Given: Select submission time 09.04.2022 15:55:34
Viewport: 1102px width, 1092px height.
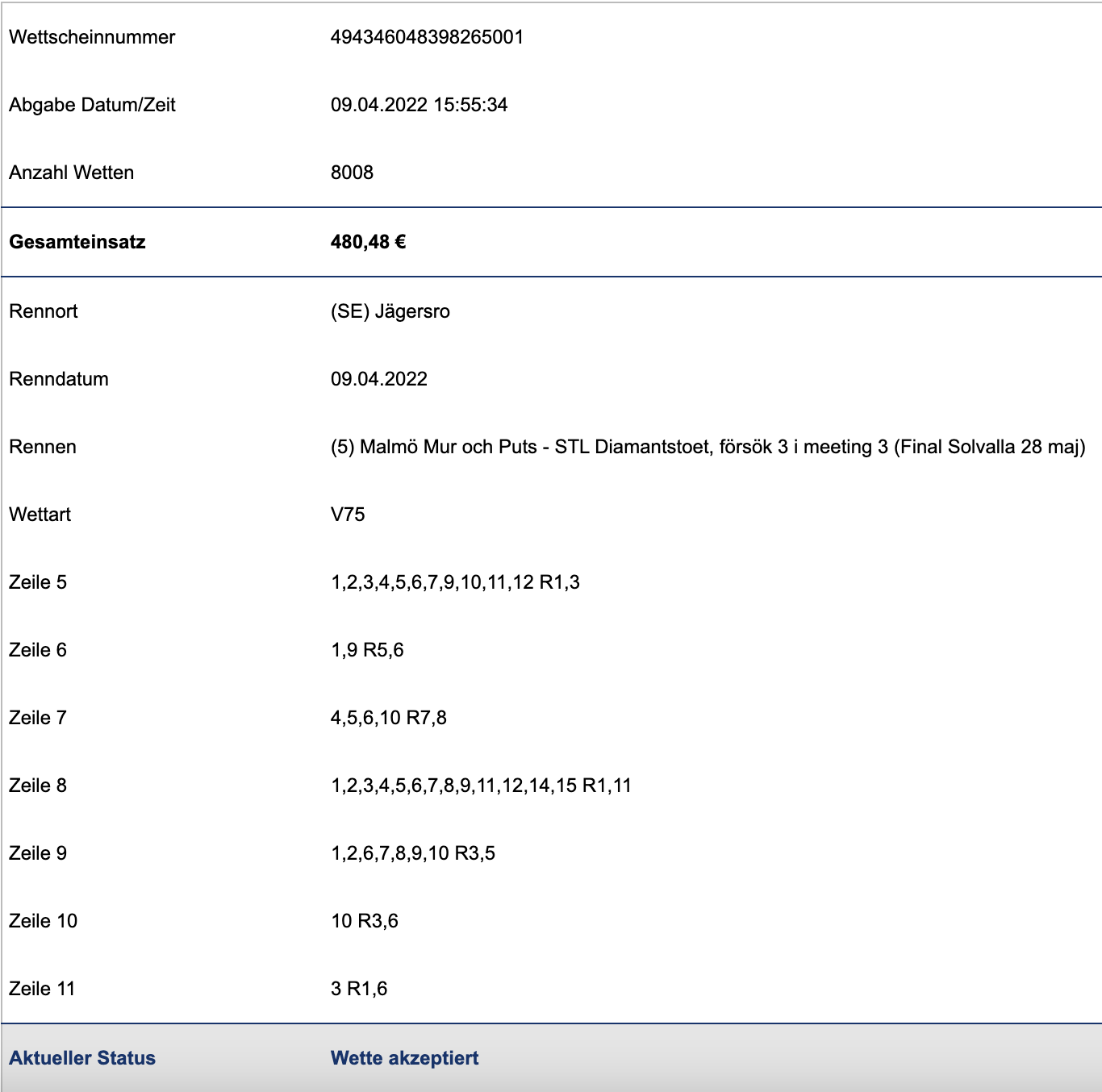Looking at the screenshot, I should point(419,105).
